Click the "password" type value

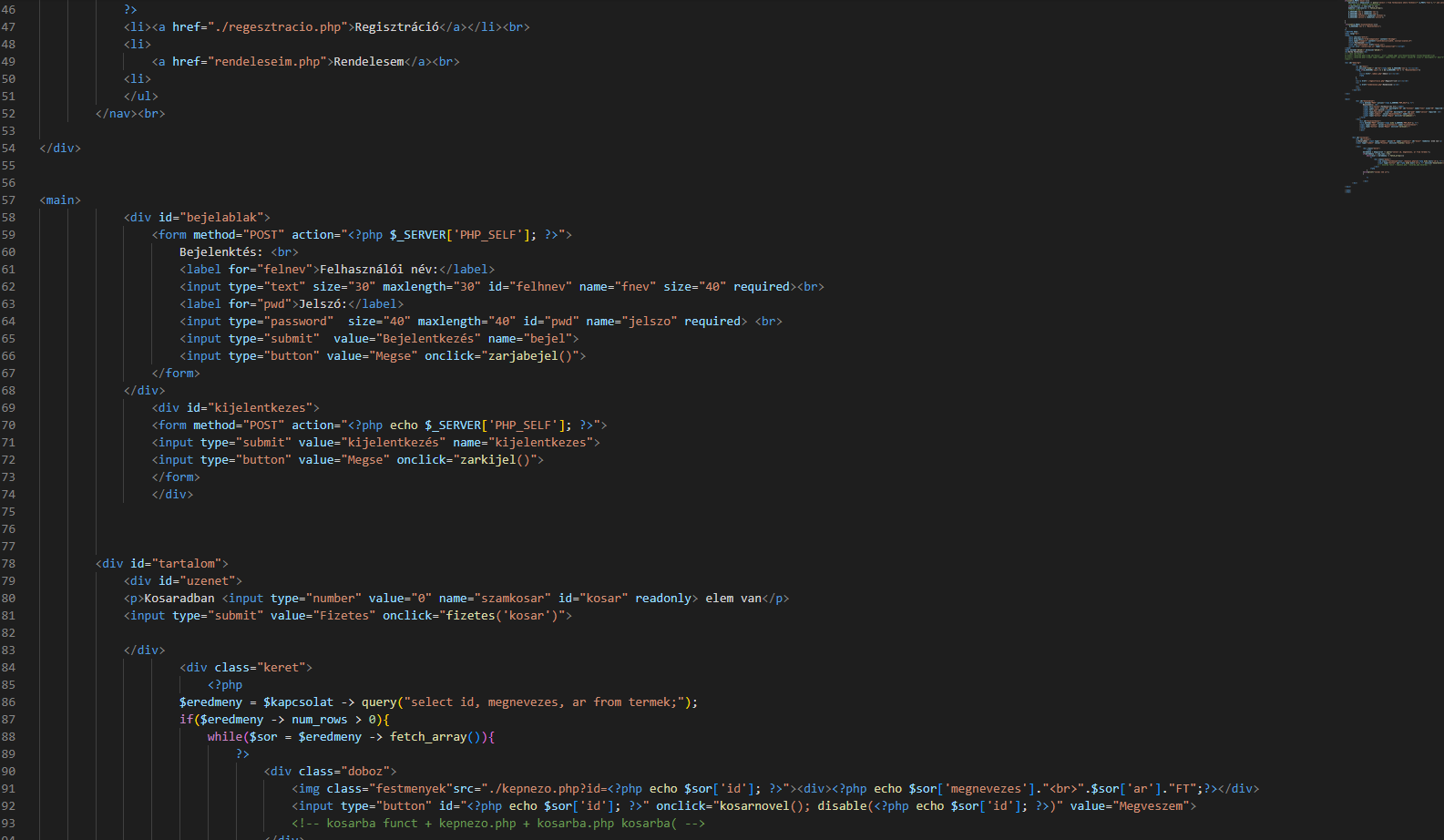pyautogui.click(x=299, y=322)
